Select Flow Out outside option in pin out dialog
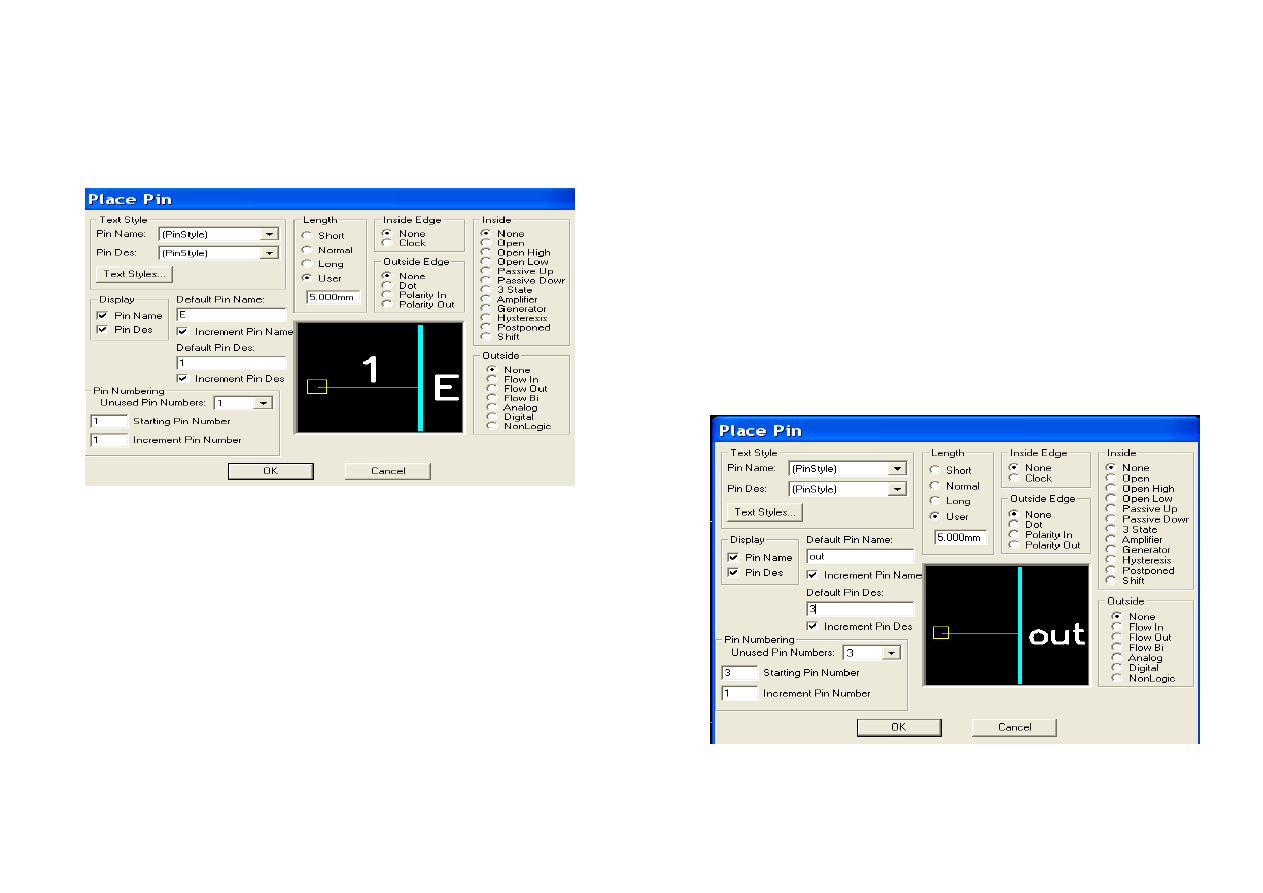Image resolution: width=1263 pixels, height=893 pixels. pyautogui.click(x=1117, y=637)
